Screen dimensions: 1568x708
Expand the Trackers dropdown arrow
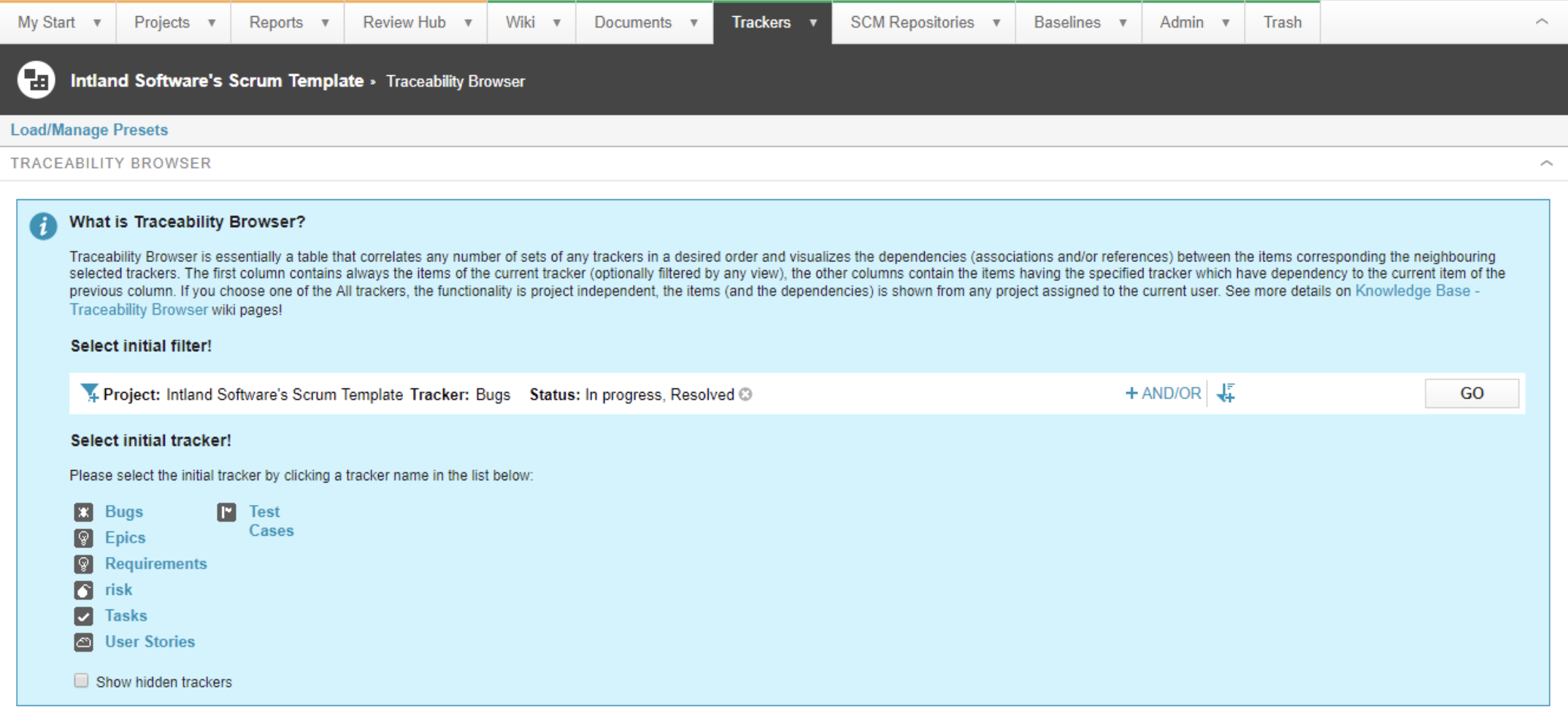click(812, 23)
